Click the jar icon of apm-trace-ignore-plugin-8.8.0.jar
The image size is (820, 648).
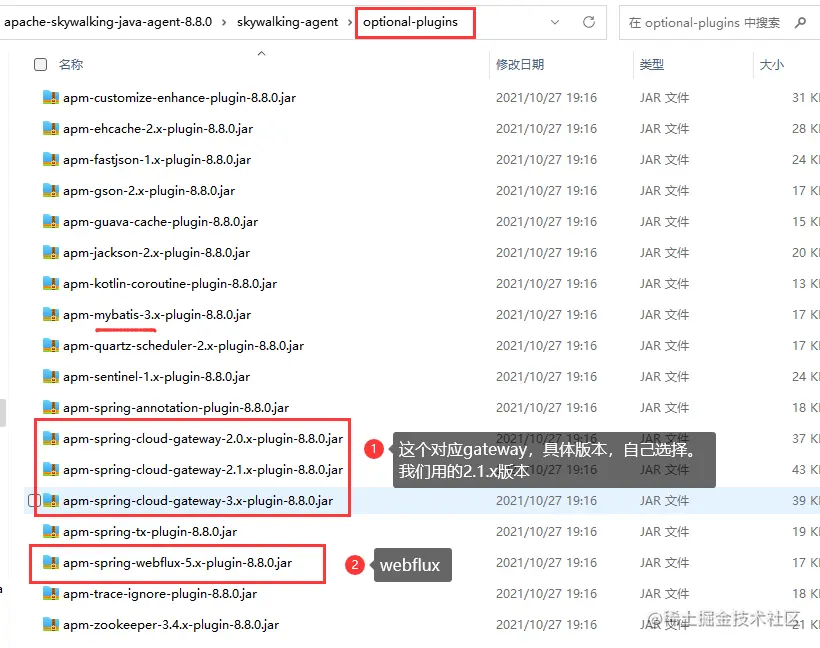[51, 593]
